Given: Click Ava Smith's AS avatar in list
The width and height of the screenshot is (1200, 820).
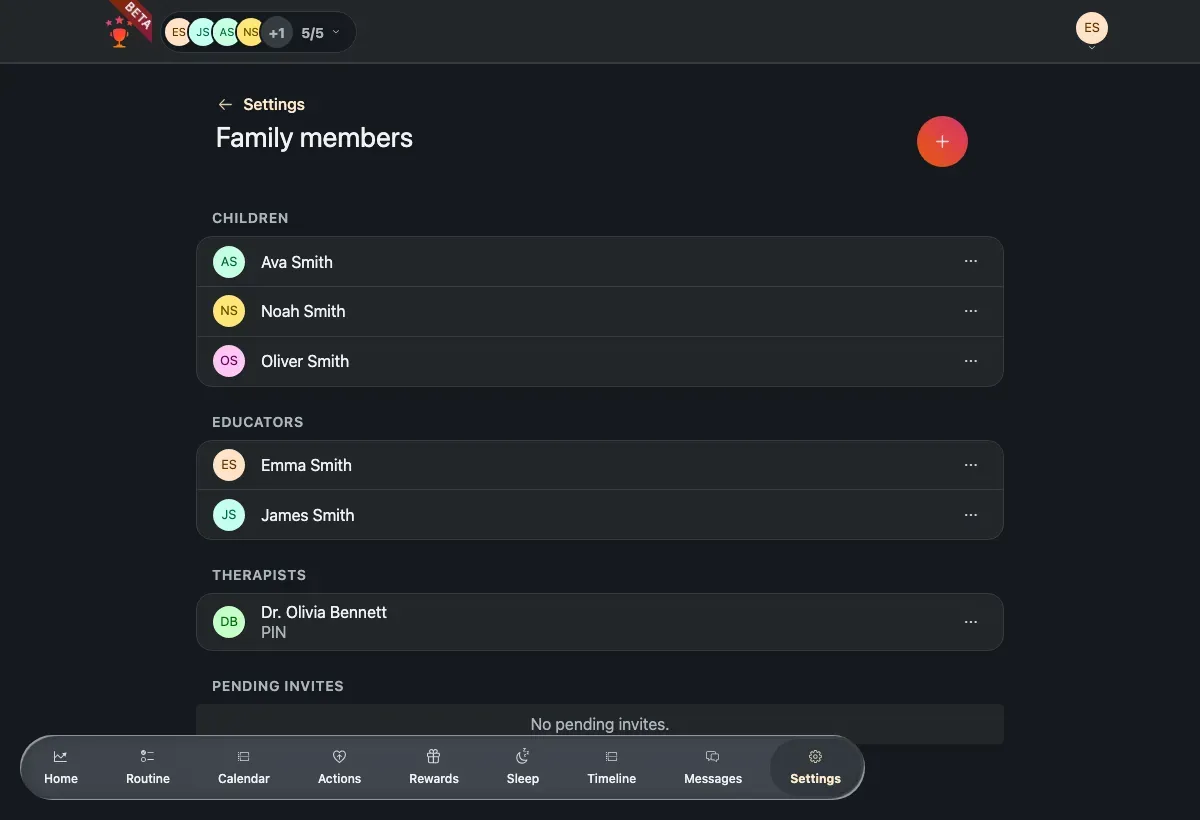Looking at the screenshot, I should tap(229, 262).
